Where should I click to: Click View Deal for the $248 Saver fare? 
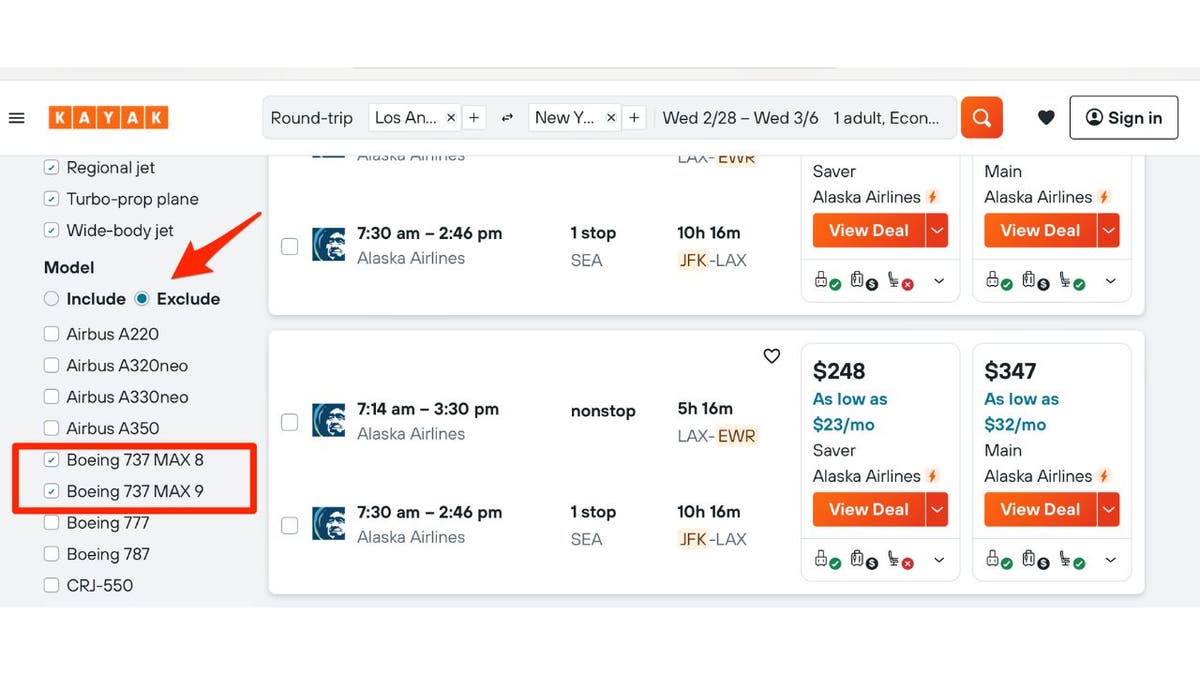[869, 509]
